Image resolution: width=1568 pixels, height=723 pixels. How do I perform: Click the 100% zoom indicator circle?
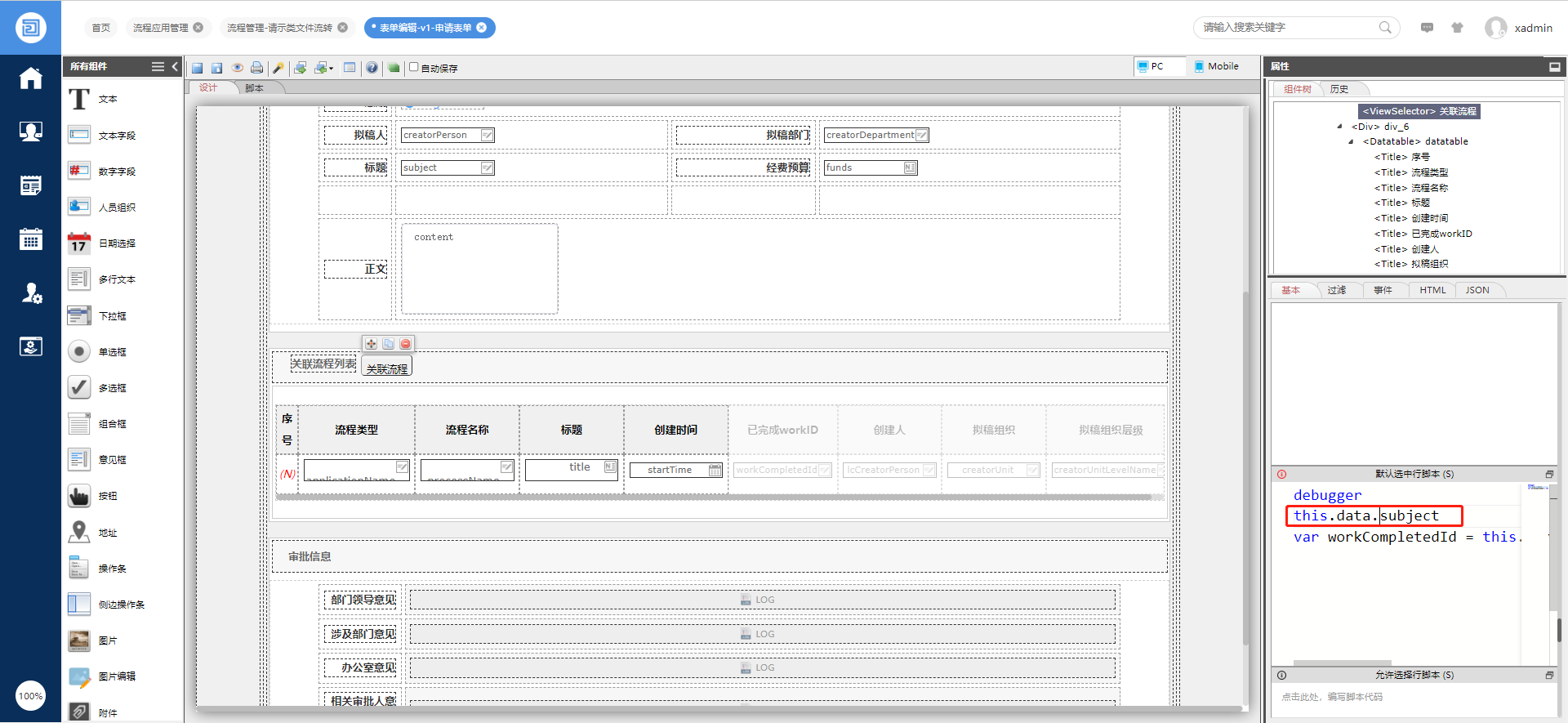tap(31, 696)
